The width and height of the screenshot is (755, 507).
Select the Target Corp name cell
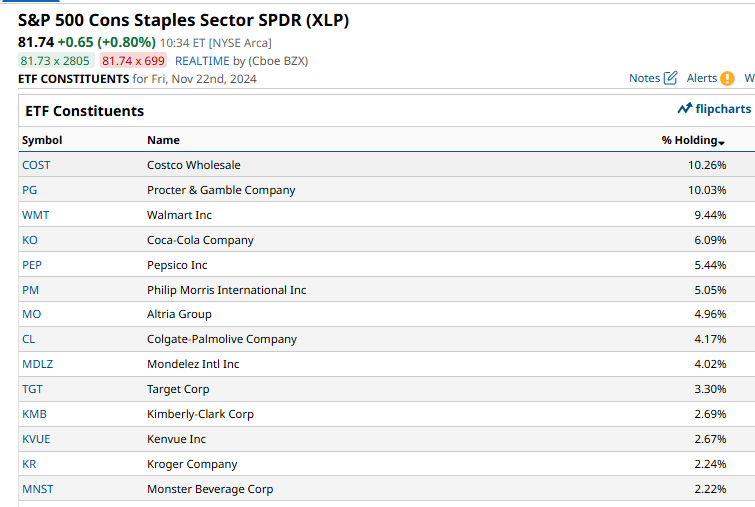tap(178, 390)
